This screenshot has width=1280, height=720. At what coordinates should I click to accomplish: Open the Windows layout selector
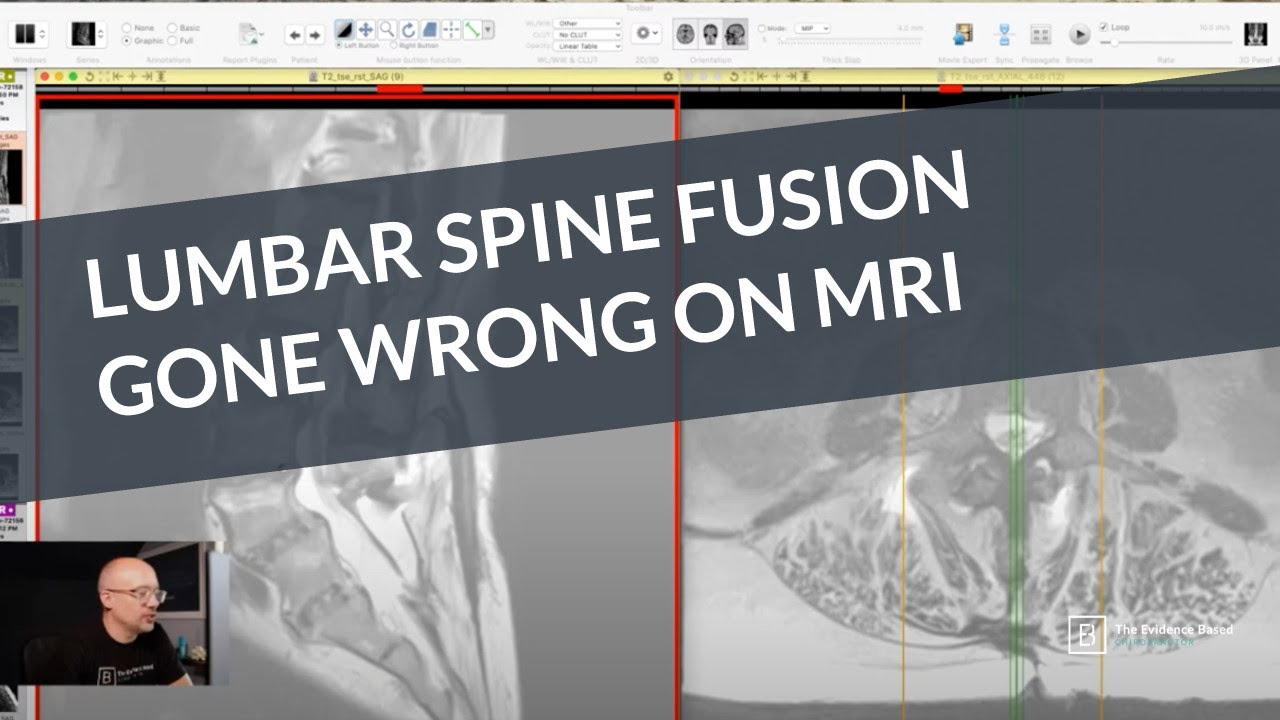pos(27,34)
